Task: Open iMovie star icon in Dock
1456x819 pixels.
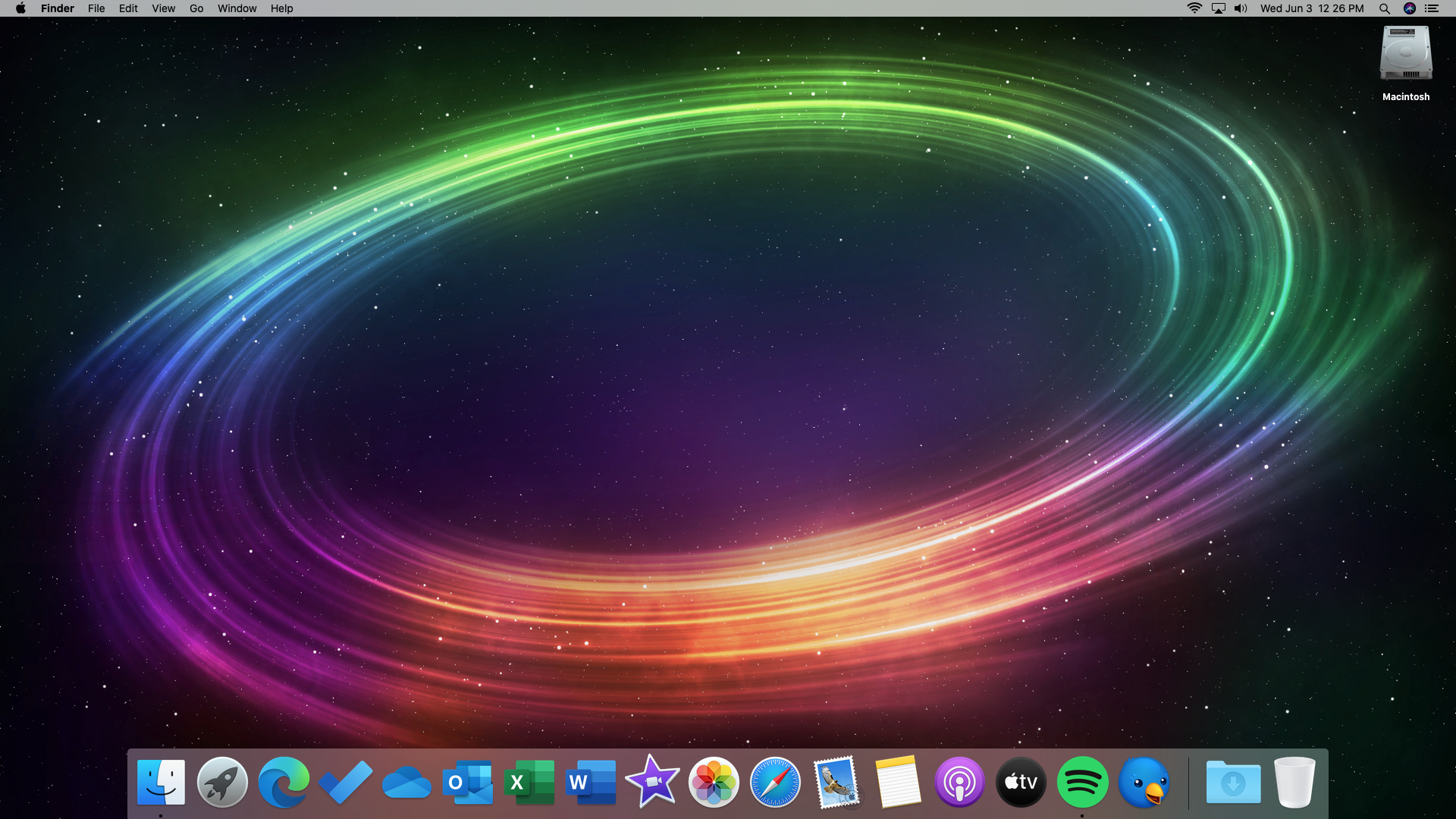Action: tap(652, 781)
